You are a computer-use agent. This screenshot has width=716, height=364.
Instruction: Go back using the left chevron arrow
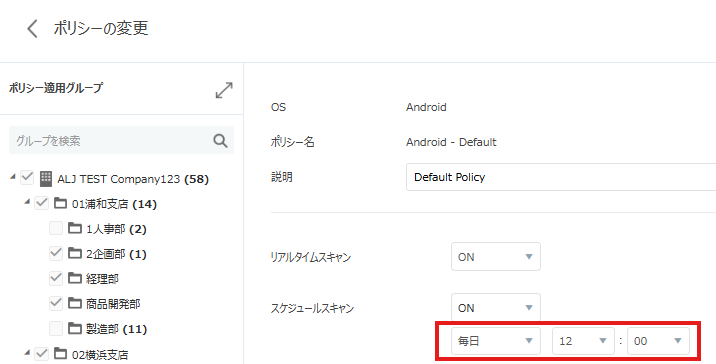32,28
